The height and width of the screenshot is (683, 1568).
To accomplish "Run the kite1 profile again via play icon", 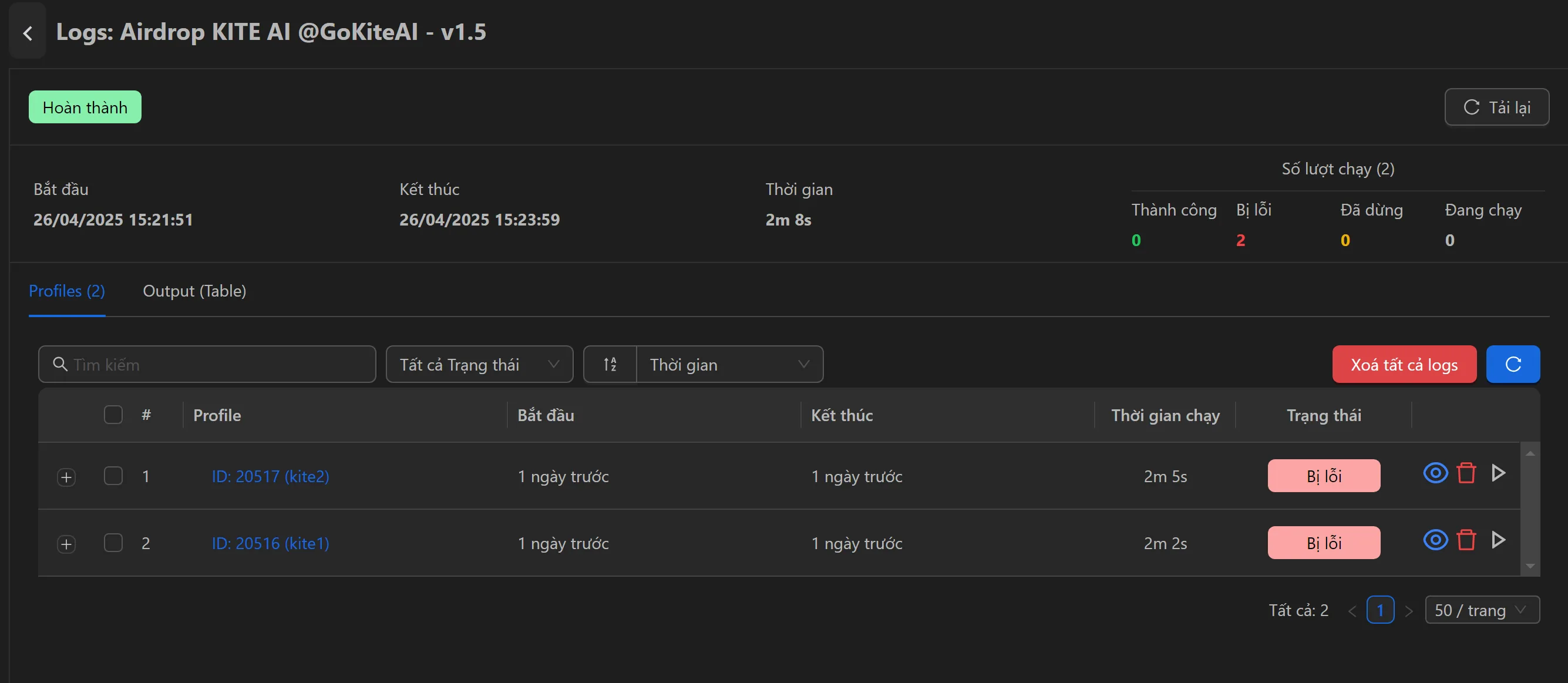I will coord(1499,540).
